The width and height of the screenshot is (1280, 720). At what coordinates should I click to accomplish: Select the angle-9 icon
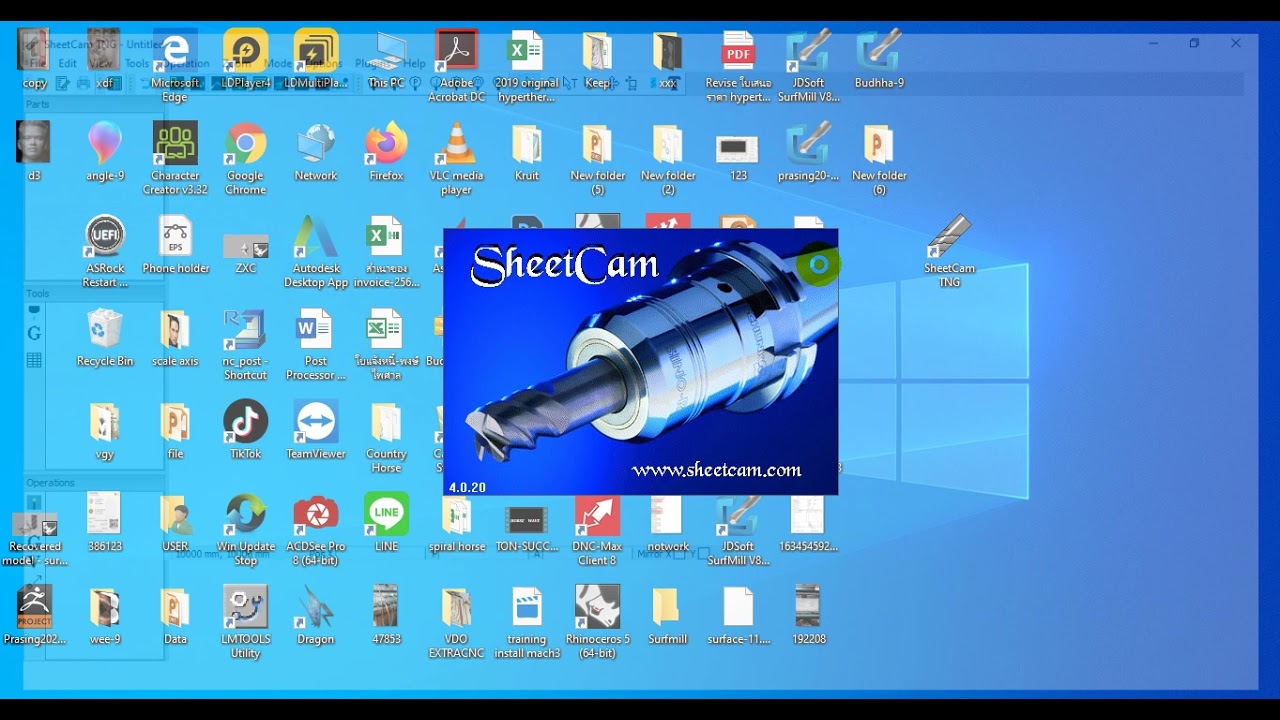point(105,152)
